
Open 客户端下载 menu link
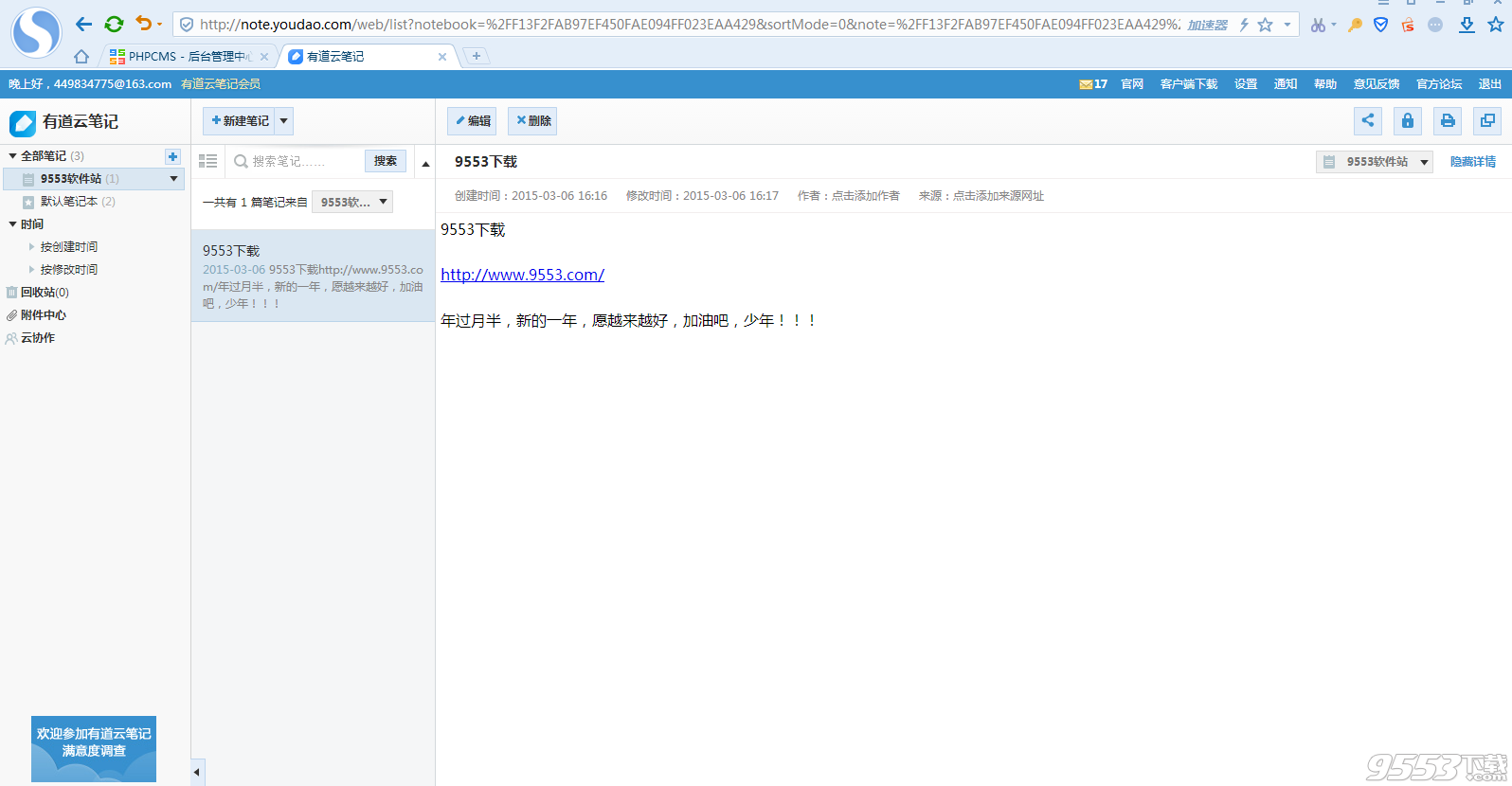tap(1189, 84)
